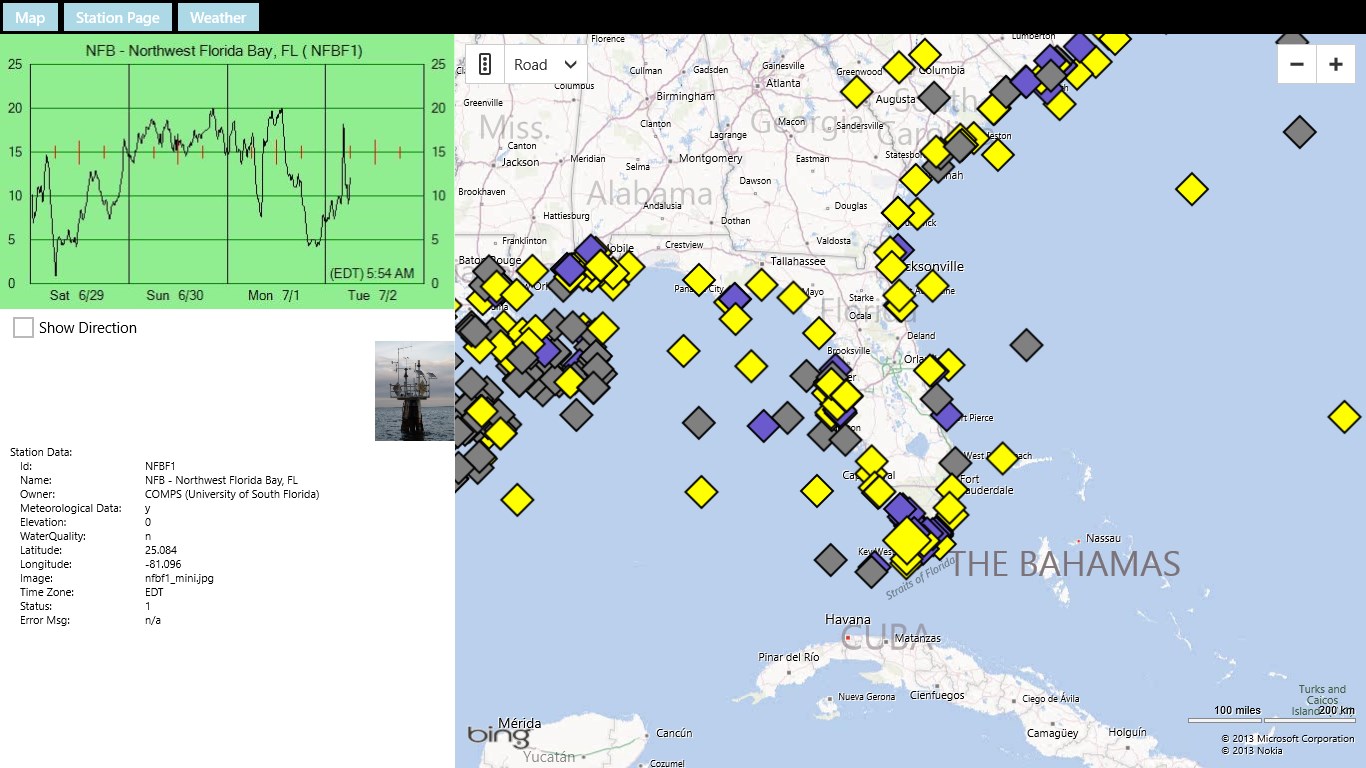Open Road map type dropdown

(x=545, y=64)
